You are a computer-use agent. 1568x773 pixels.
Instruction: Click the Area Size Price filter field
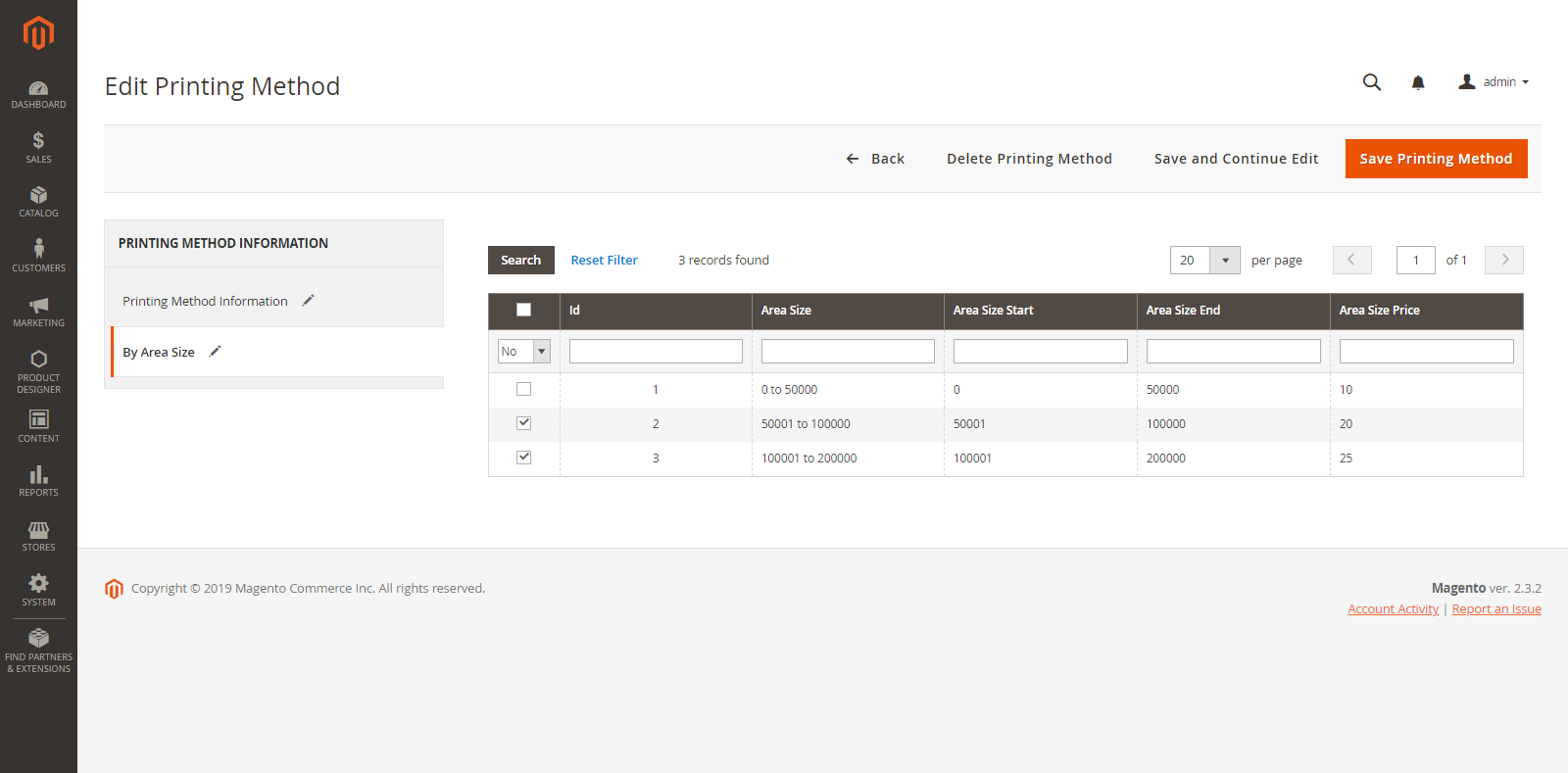click(1426, 351)
